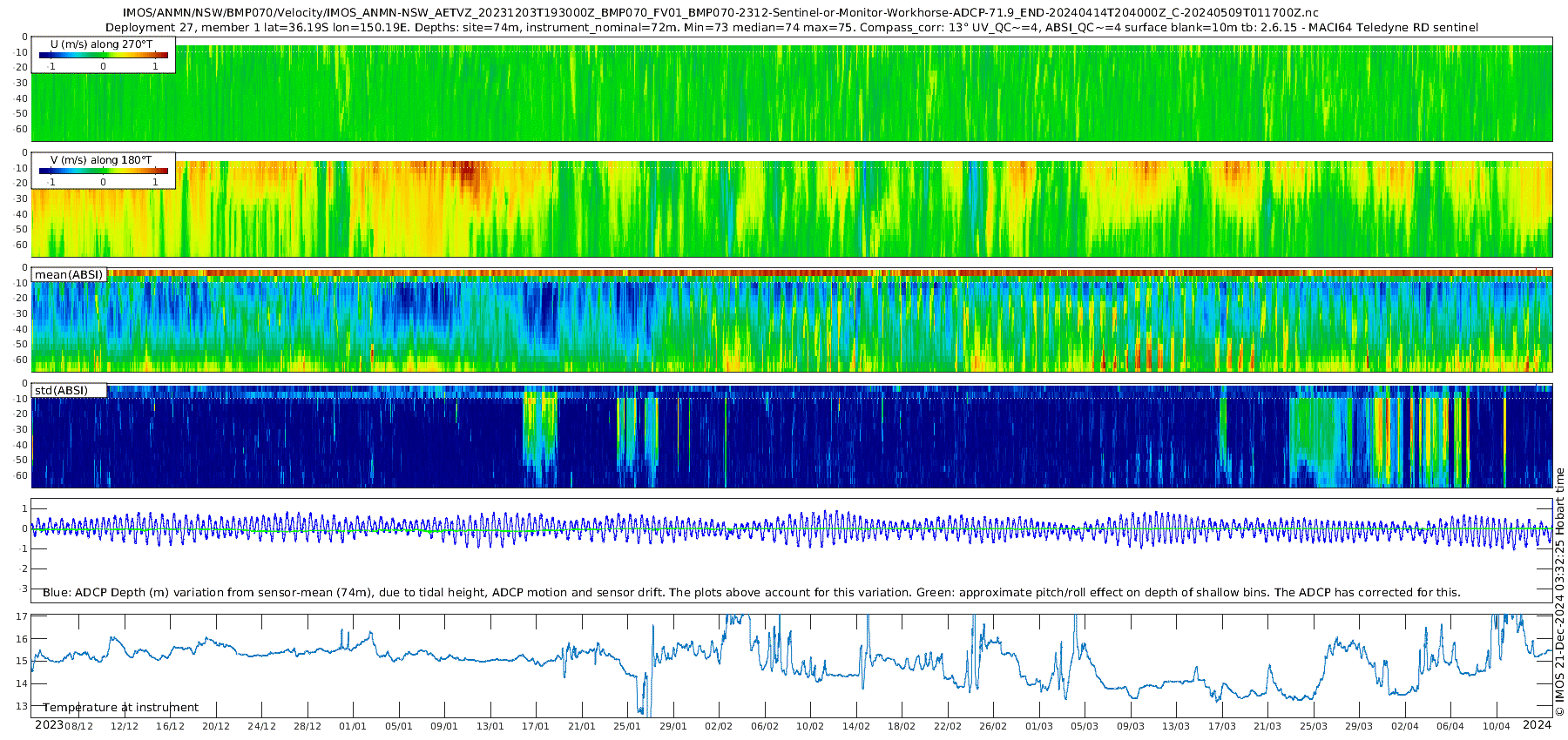
Task: Pick the 01/03 date tick label
Action: coord(1038,726)
